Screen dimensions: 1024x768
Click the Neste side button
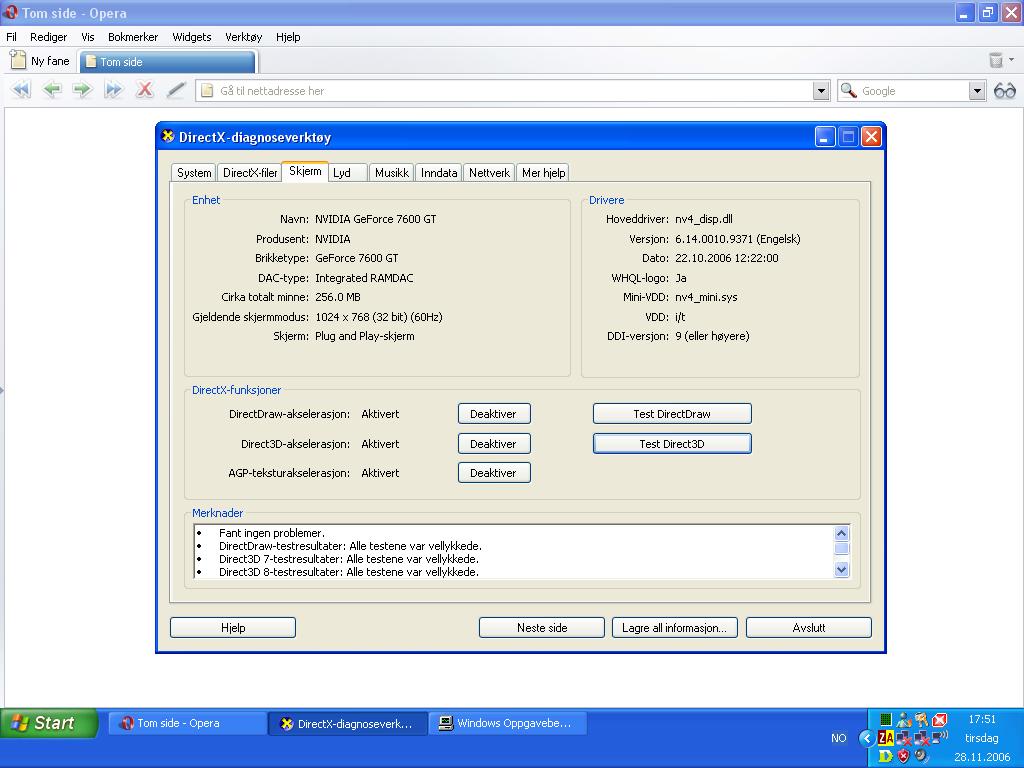tap(542, 628)
